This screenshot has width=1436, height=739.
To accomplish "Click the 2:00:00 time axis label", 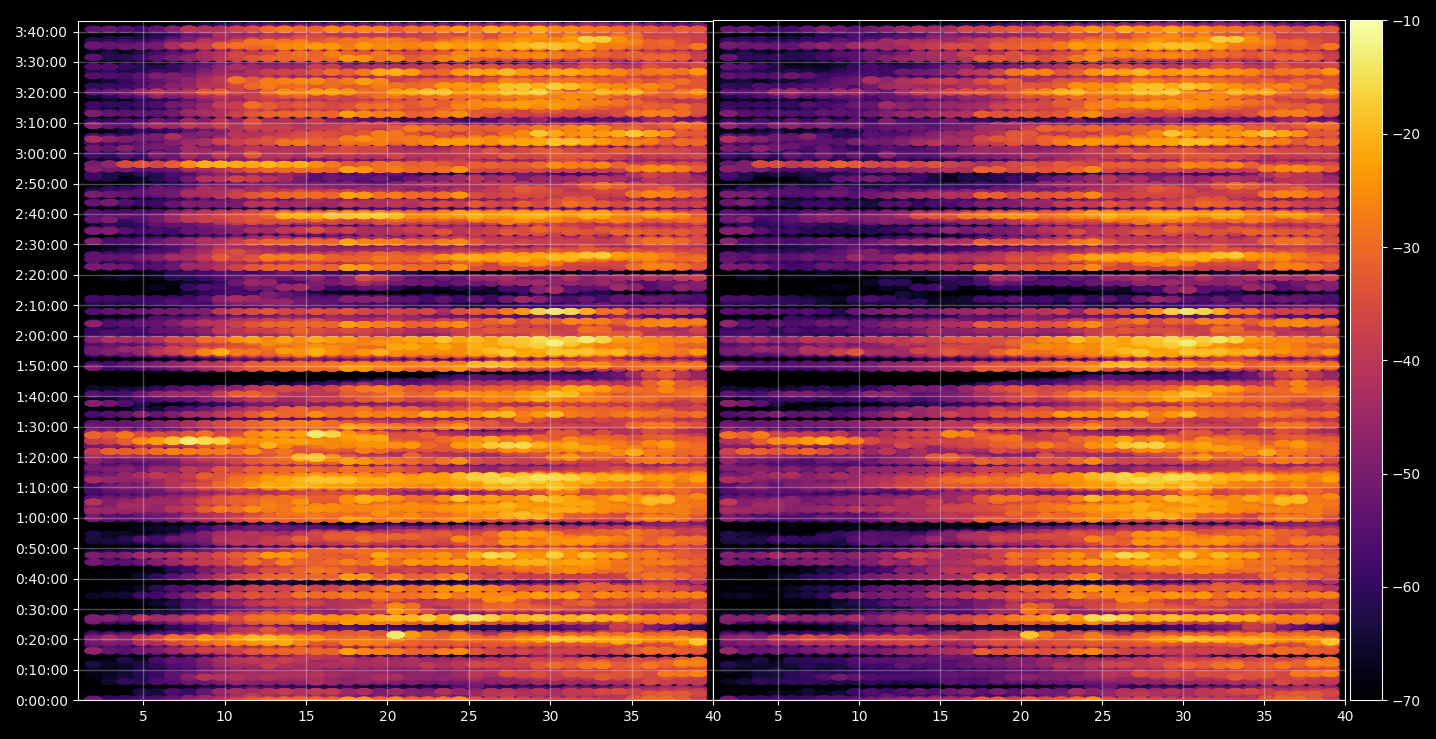I will click(x=41, y=336).
